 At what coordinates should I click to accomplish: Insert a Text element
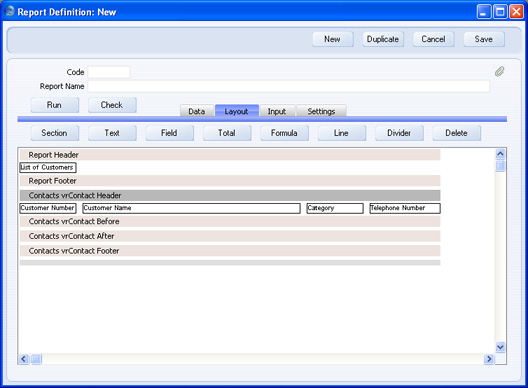(112, 133)
